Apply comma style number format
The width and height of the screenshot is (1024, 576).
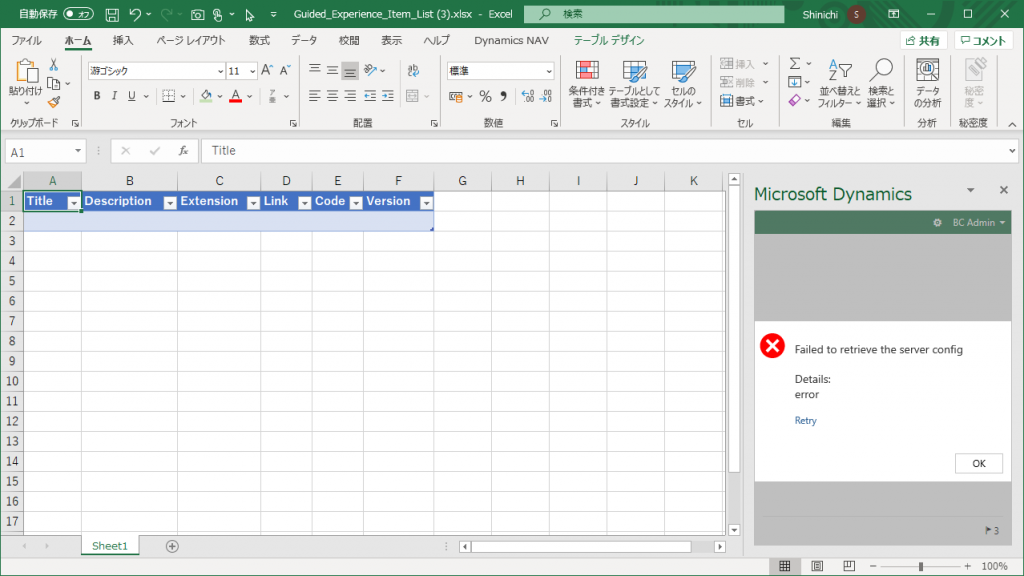504,97
